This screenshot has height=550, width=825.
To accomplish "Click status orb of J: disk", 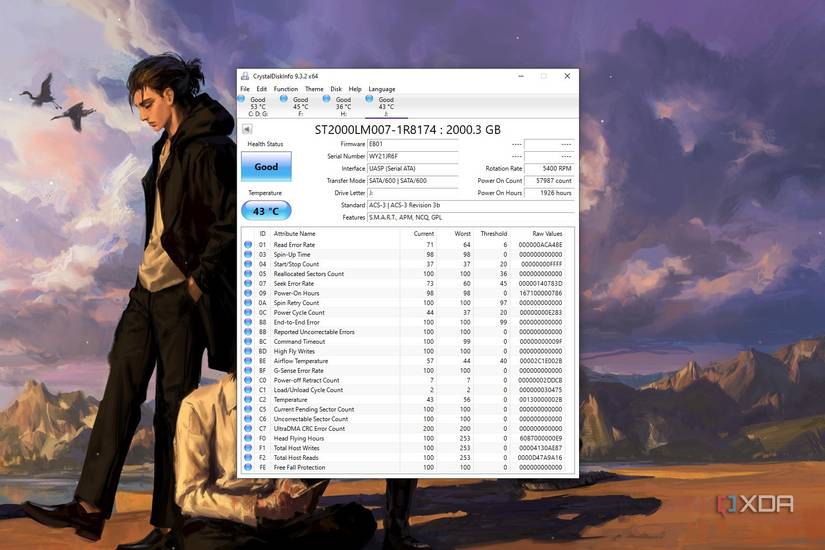I will (369, 99).
